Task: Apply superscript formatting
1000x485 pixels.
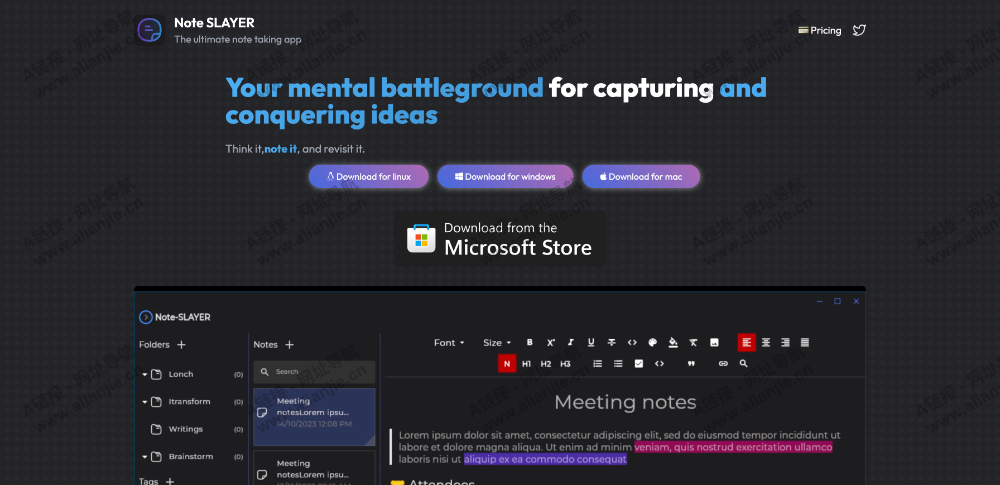Action: tap(550, 343)
